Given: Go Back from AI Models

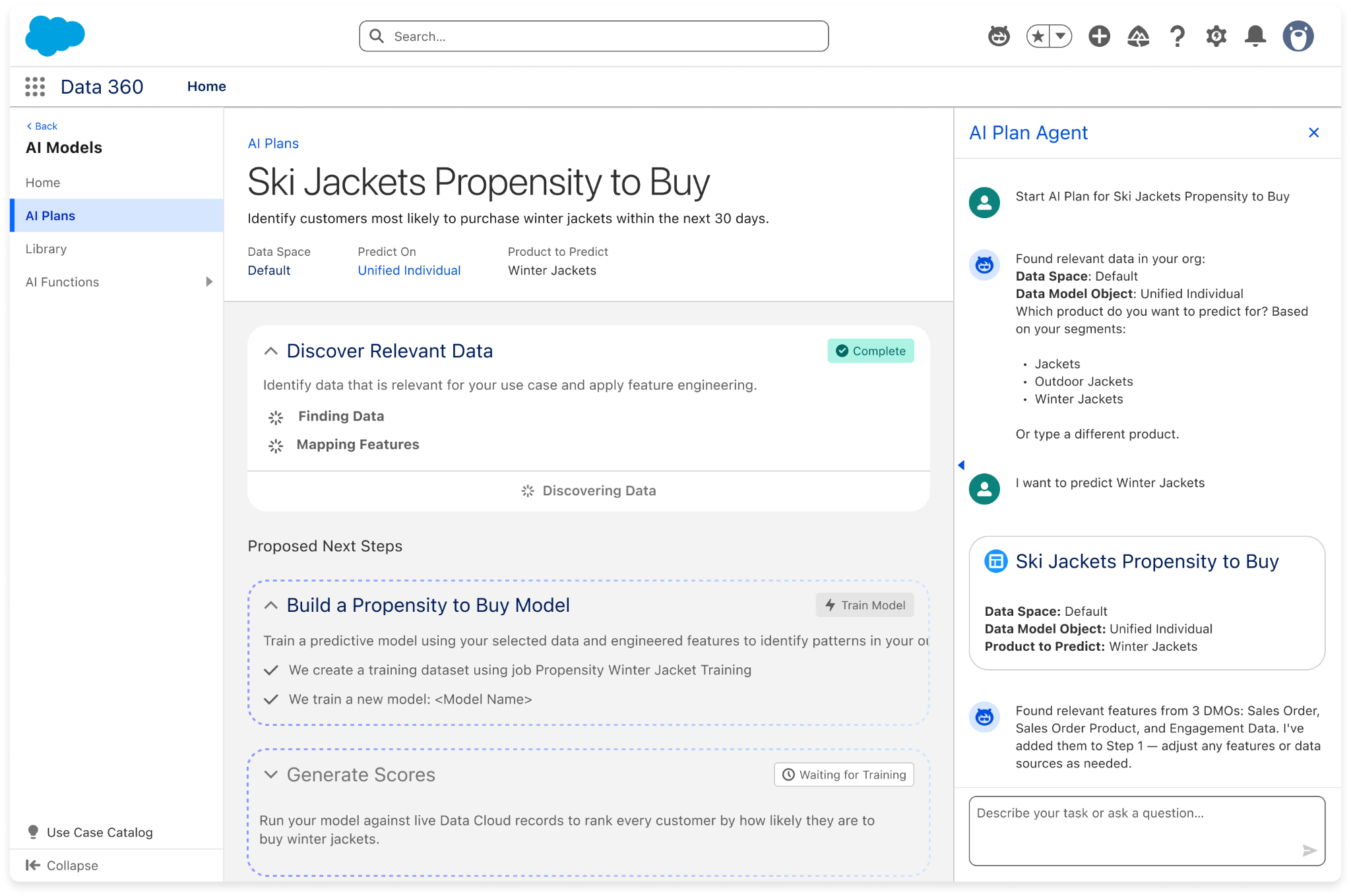Looking at the screenshot, I should (42, 126).
